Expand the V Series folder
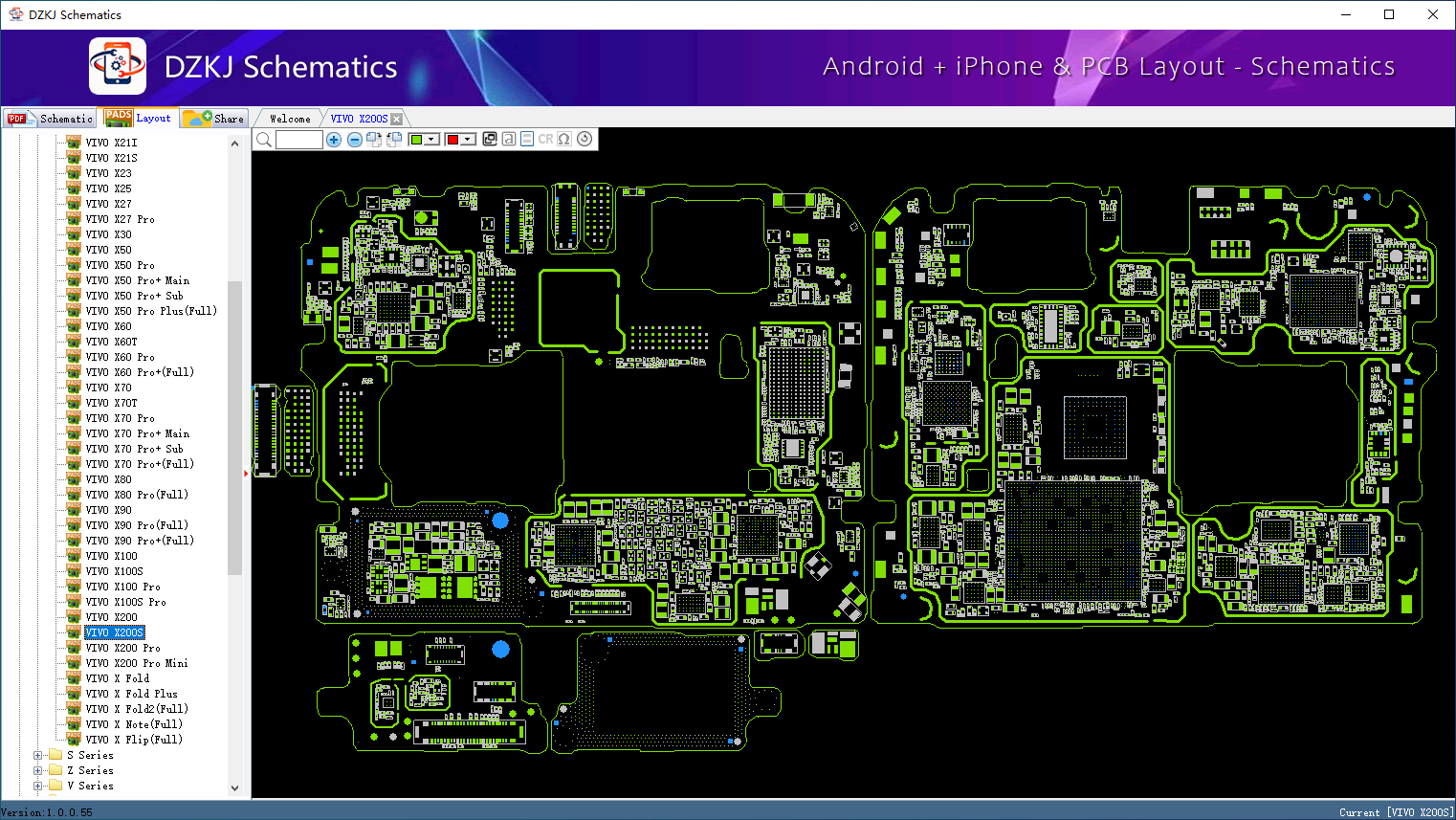 [x=38, y=786]
